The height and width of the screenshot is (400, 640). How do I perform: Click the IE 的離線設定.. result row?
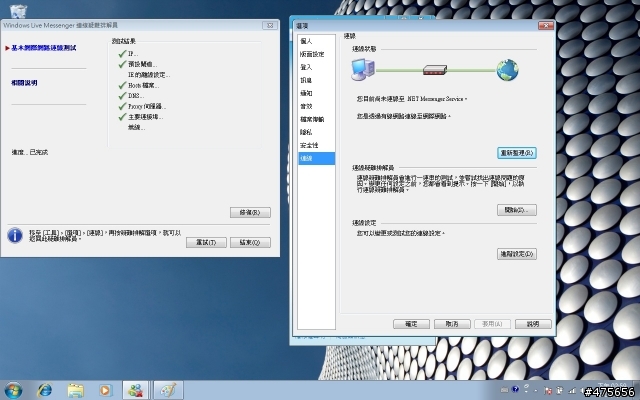click(149, 75)
